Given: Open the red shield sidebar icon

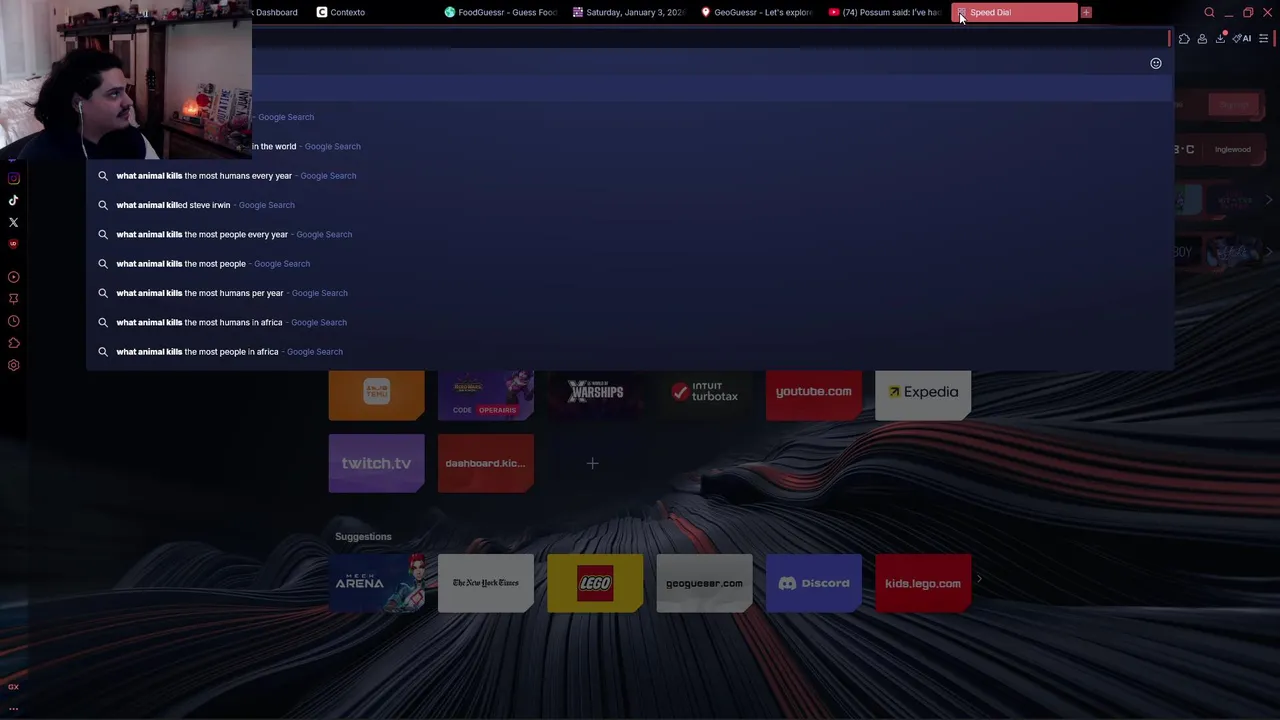Looking at the screenshot, I should coord(13,244).
